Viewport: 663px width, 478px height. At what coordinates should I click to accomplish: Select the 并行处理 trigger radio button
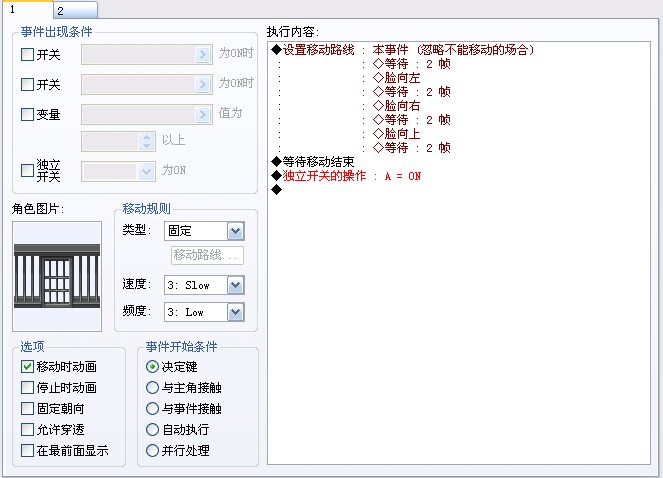point(152,451)
